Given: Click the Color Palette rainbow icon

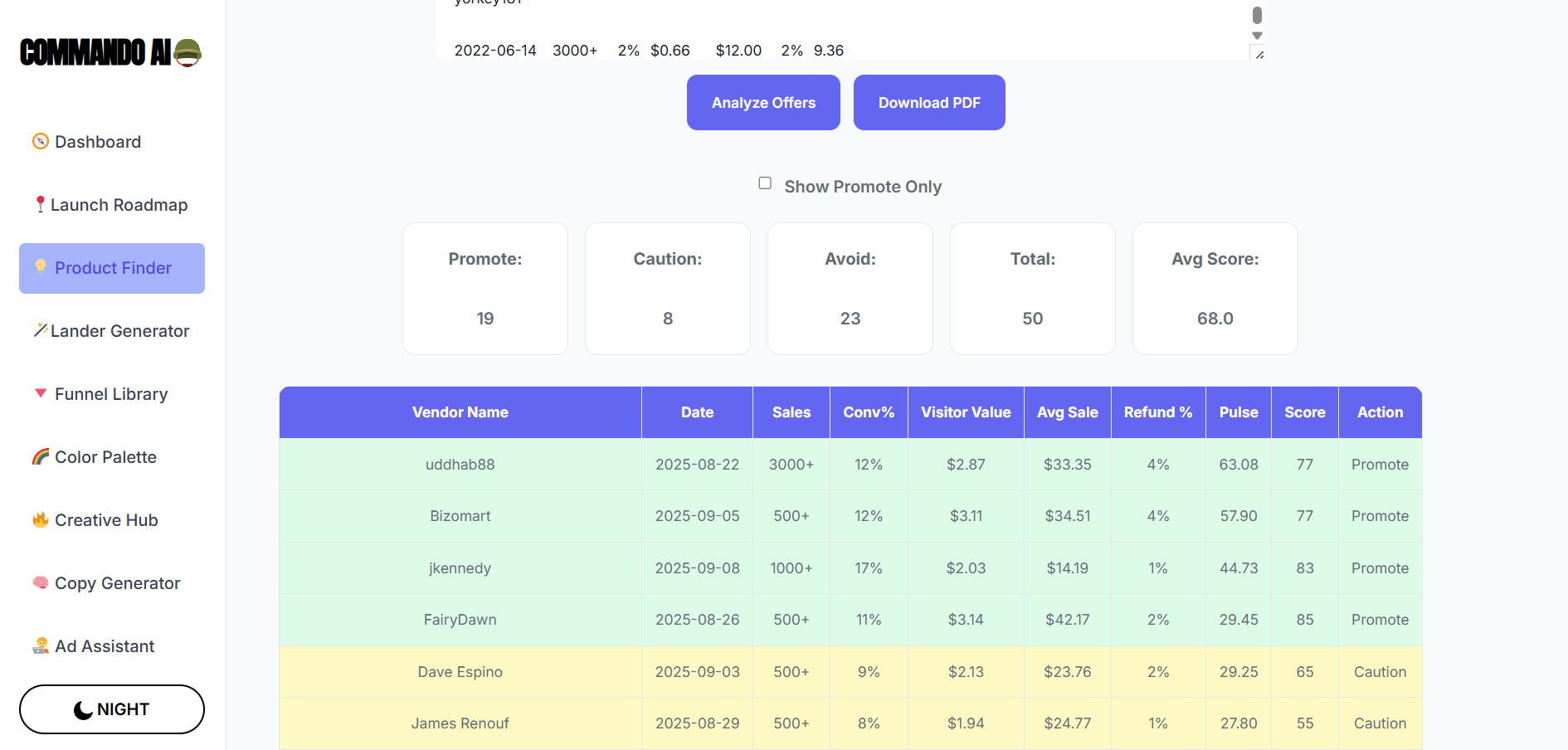Looking at the screenshot, I should [x=40, y=456].
